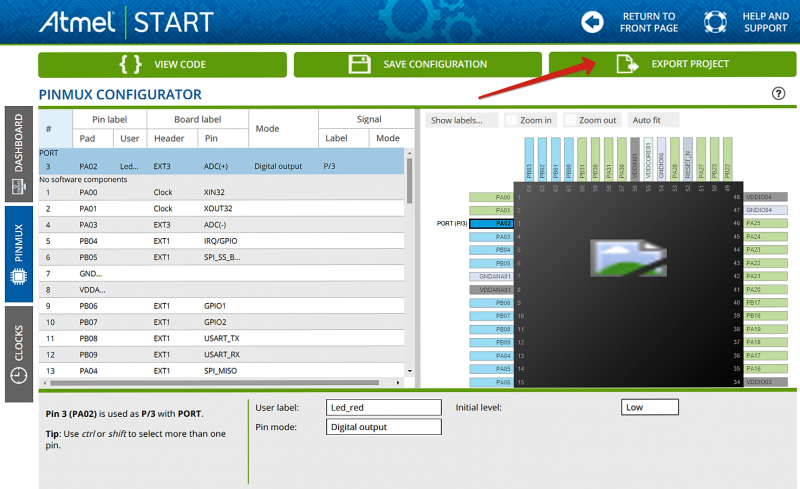800x489 pixels.
Task: Click the Zoom in icon box
Action: click(511, 120)
